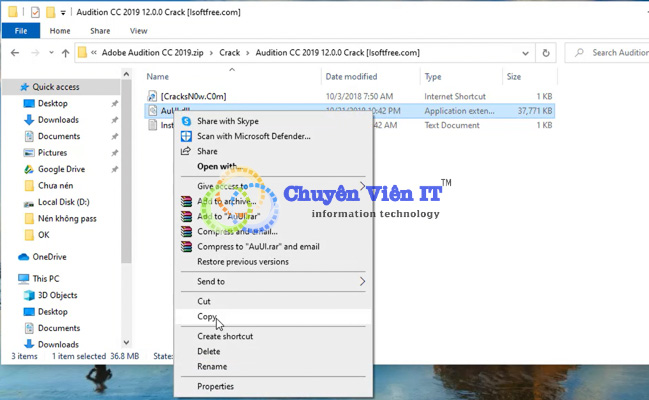
Task: Open the recent locations dropdown arrow
Action: coord(51,53)
